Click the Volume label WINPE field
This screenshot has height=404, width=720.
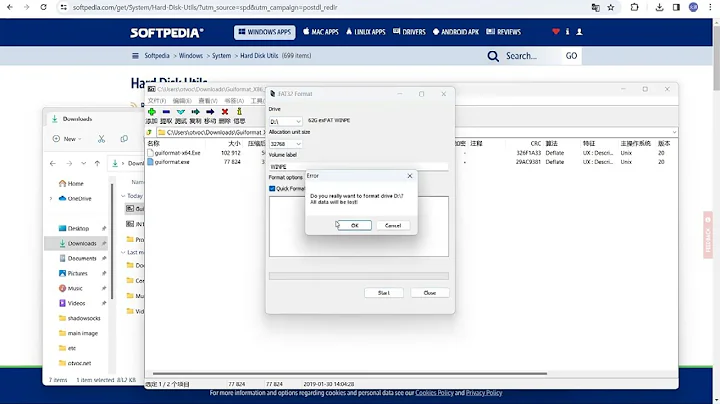pos(358,167)
